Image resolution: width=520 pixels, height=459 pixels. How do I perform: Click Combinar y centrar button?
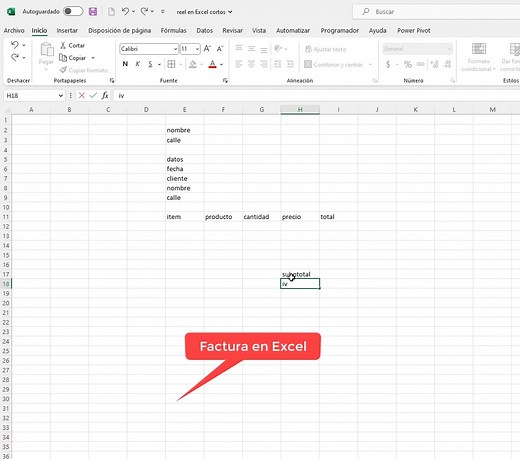tap(333, 64)
